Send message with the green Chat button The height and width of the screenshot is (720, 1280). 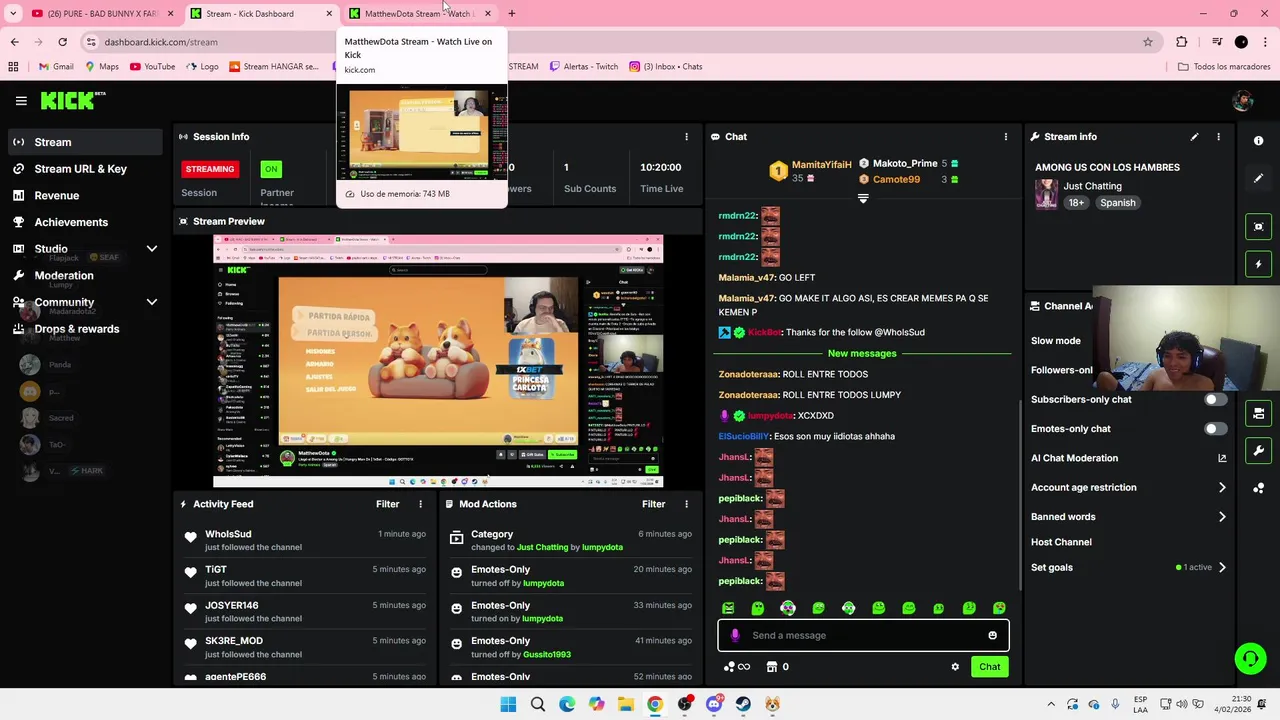tap(989, 667)
